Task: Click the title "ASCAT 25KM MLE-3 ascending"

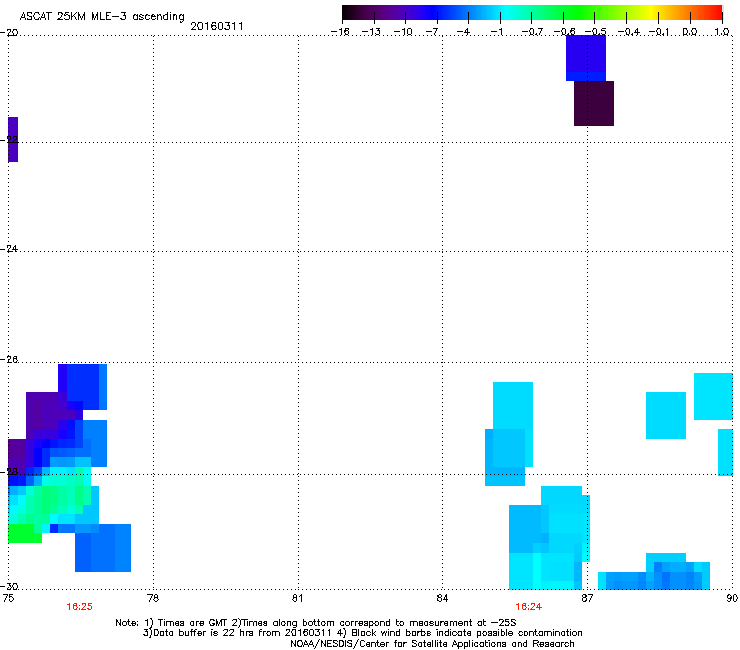Action: [x=102, y=16]
